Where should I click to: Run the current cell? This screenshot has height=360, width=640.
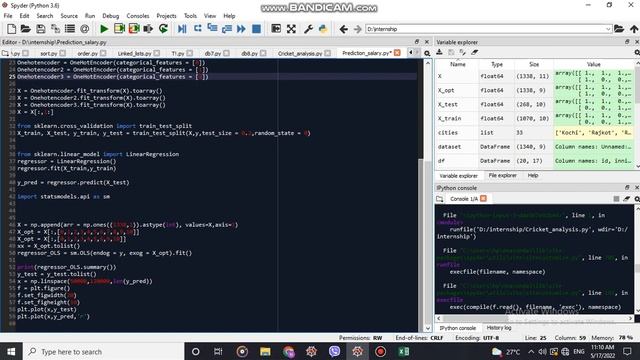click(119, 29)
